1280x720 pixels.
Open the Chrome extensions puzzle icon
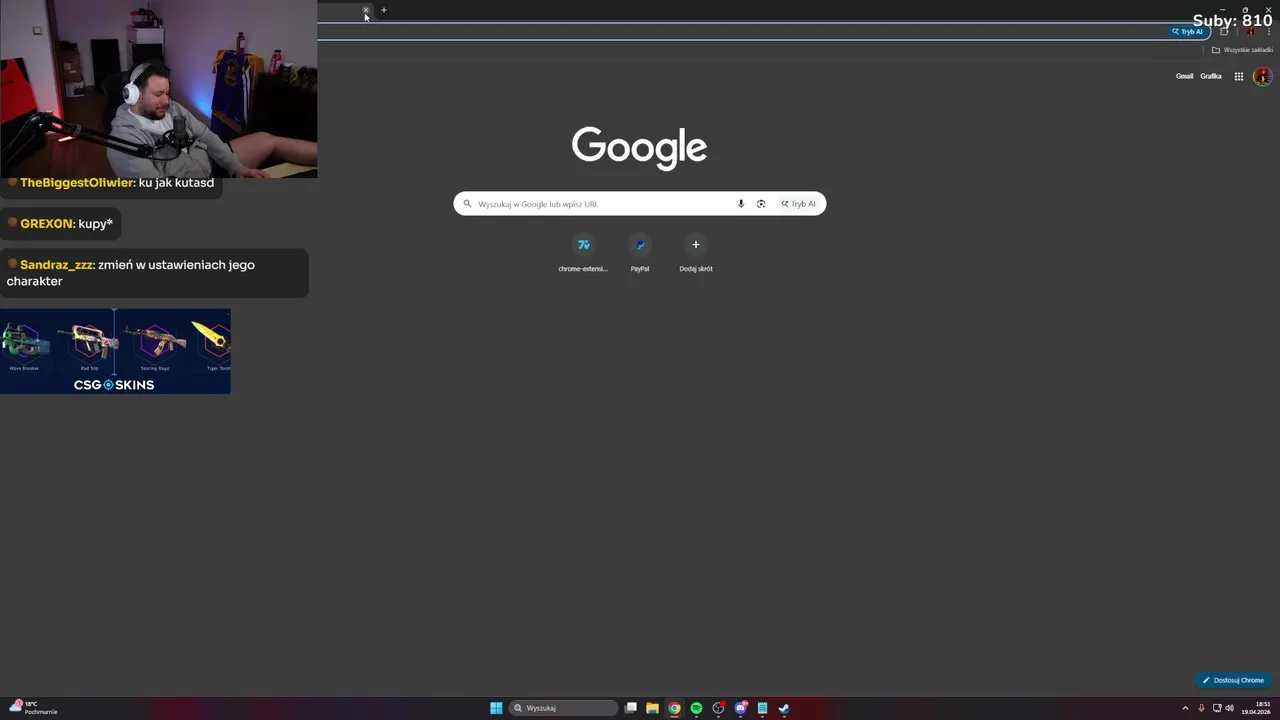click(x=1224, y=31)
